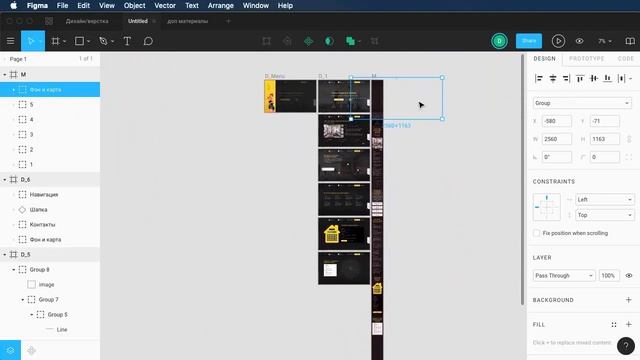Open the File menu
The width and height of the screenshot is (640, 360).
click(62, 6)
